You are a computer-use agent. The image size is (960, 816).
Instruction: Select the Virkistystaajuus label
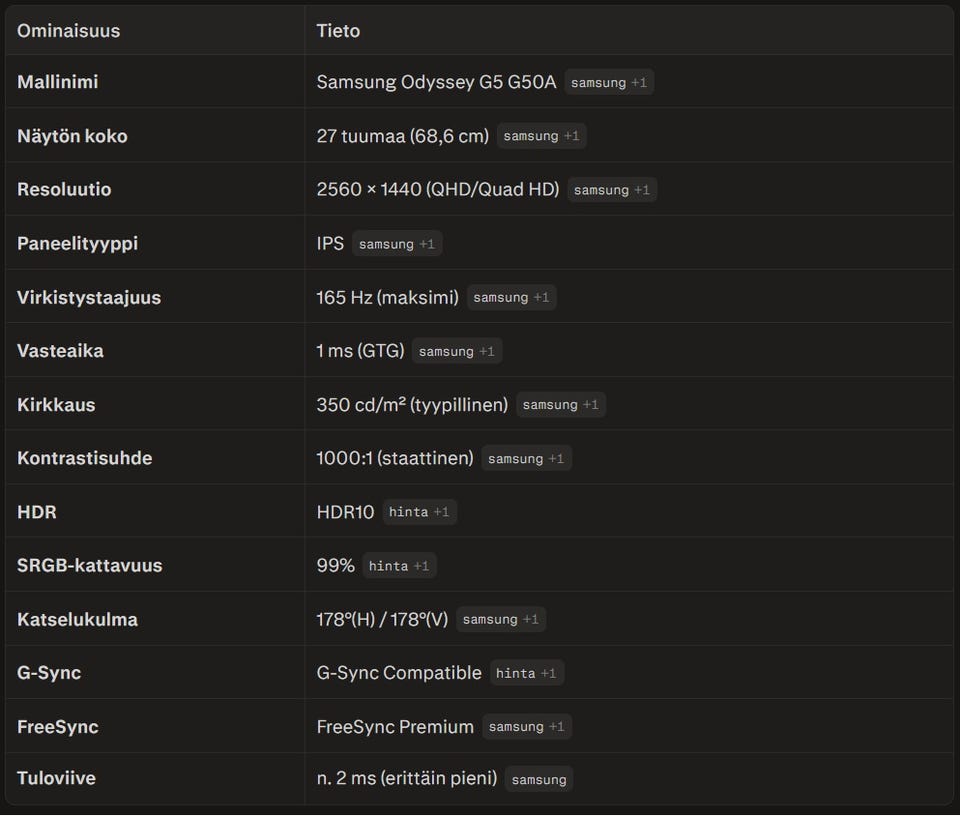[x=89, y=298]
